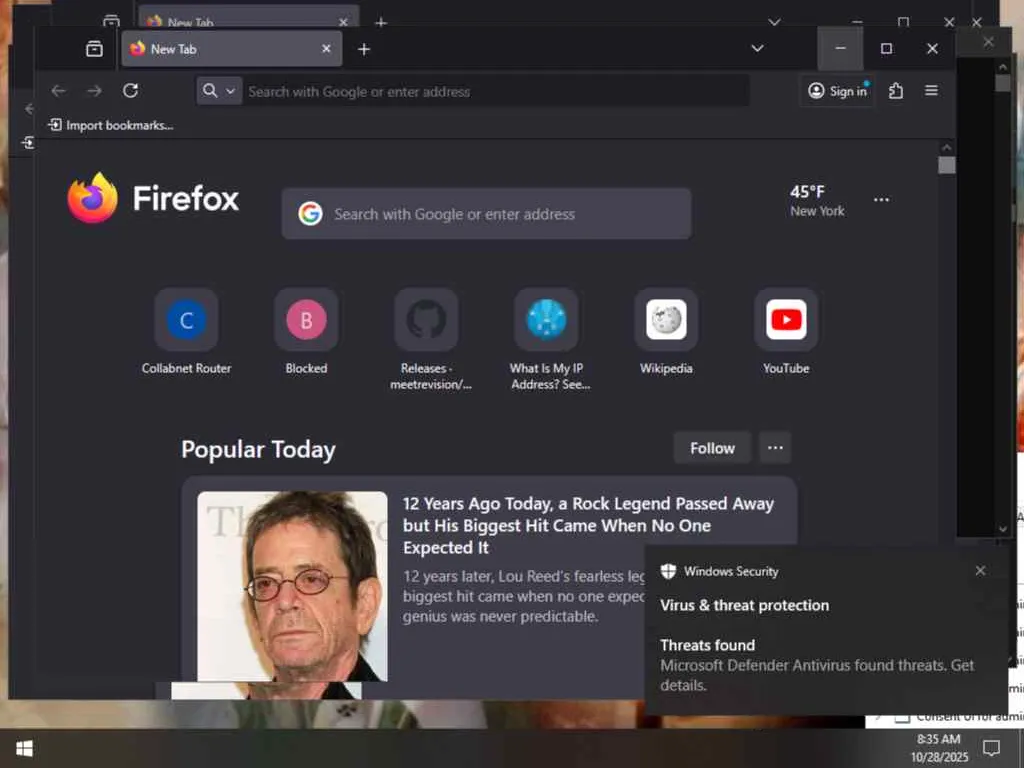Open the Action Center notification icon
The image size is (1024, 768).
(x=991, y=748)
